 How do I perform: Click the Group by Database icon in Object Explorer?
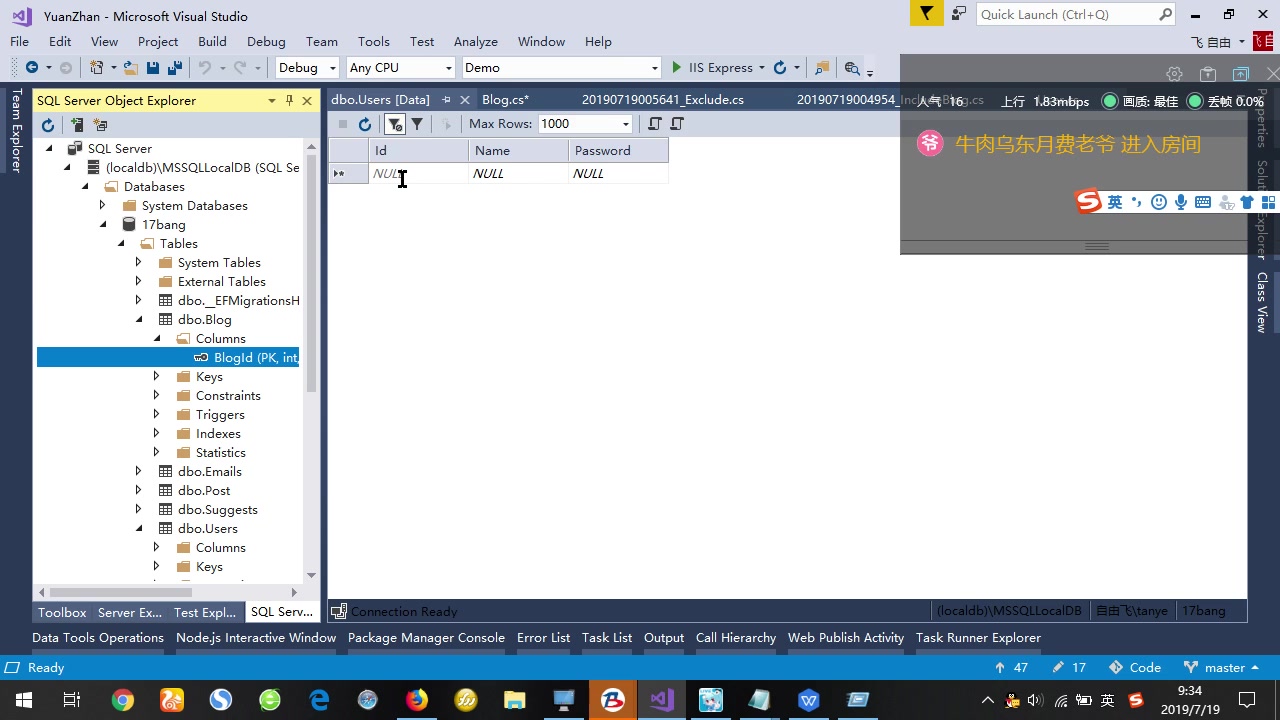point(100,125)
